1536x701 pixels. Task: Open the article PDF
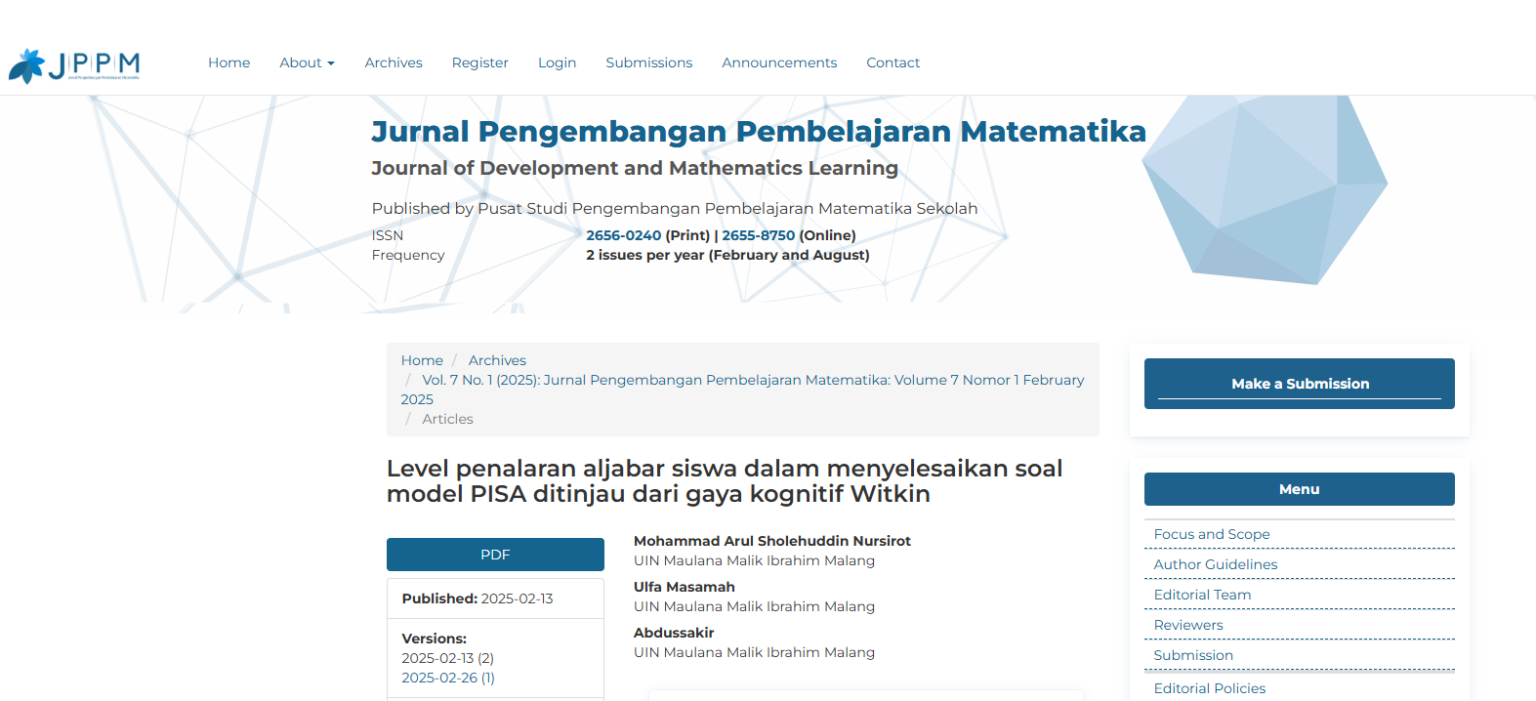495,555
